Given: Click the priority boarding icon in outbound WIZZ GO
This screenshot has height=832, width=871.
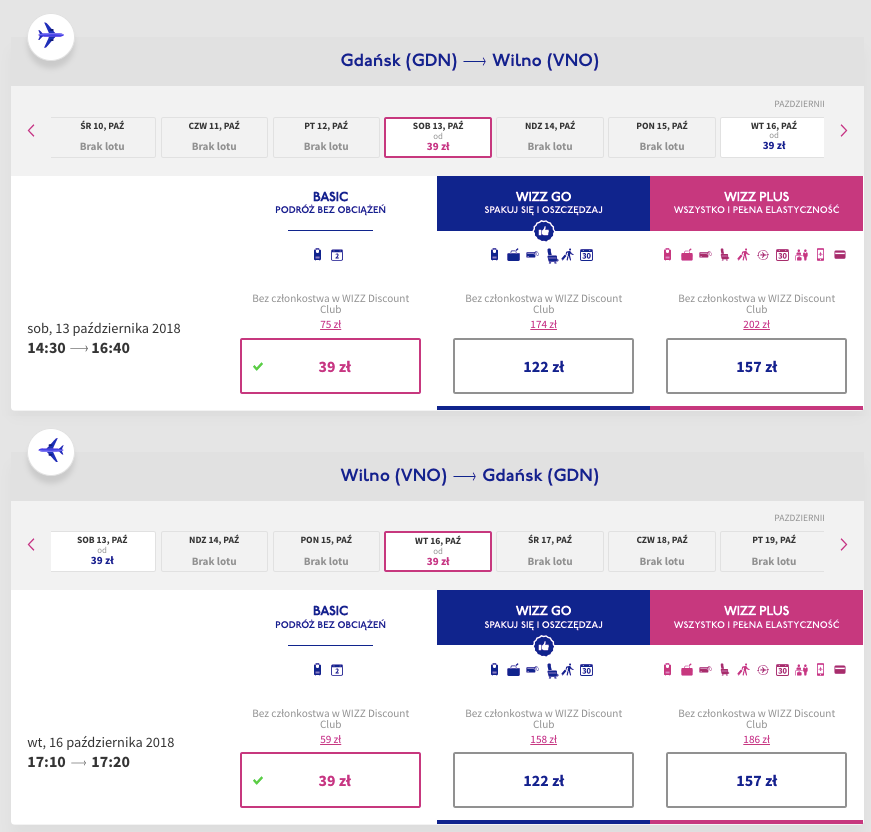Looking at the screenshot, I should click(566, 255).
